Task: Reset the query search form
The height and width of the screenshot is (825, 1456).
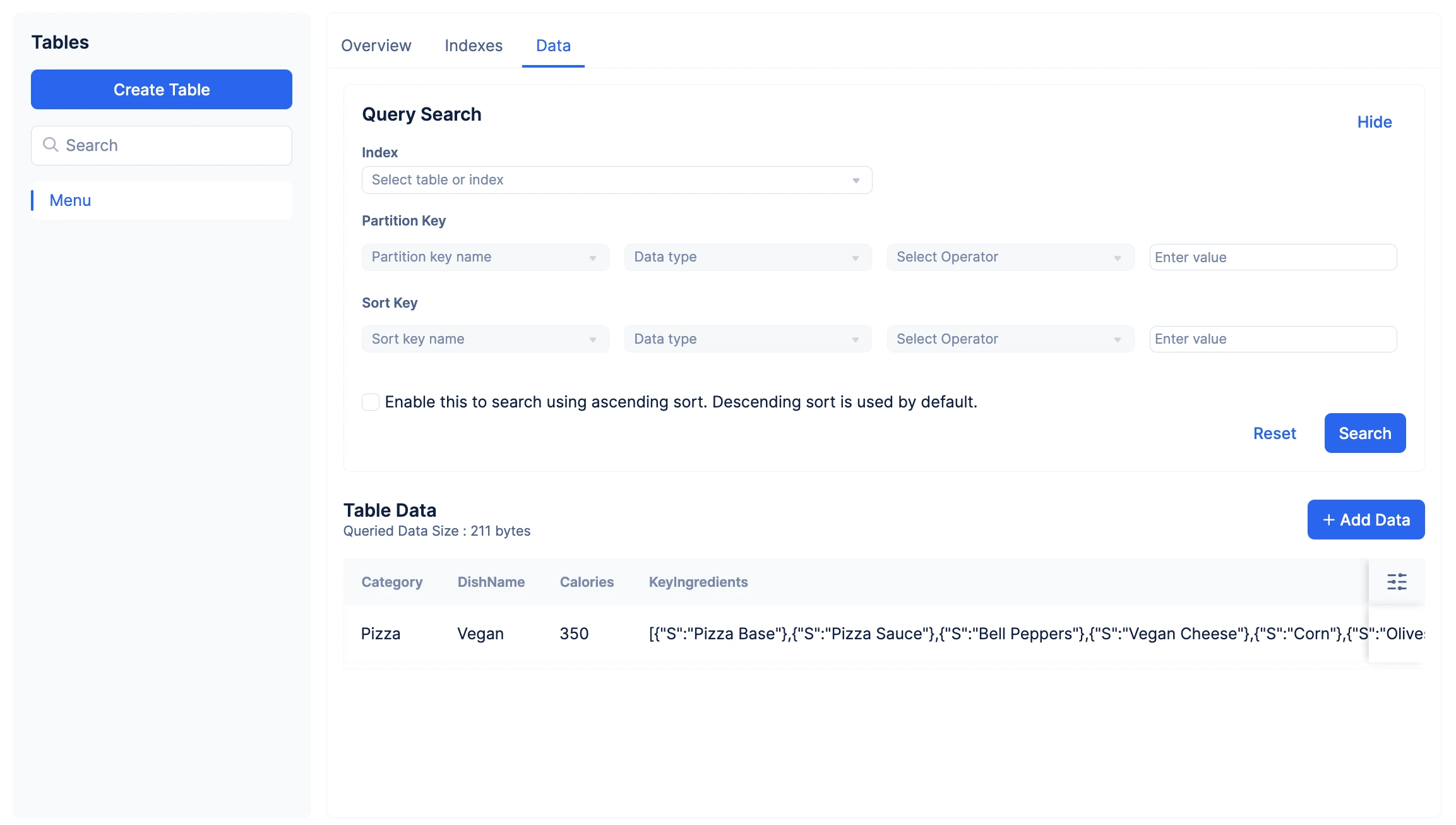Action: [1274, 433]
